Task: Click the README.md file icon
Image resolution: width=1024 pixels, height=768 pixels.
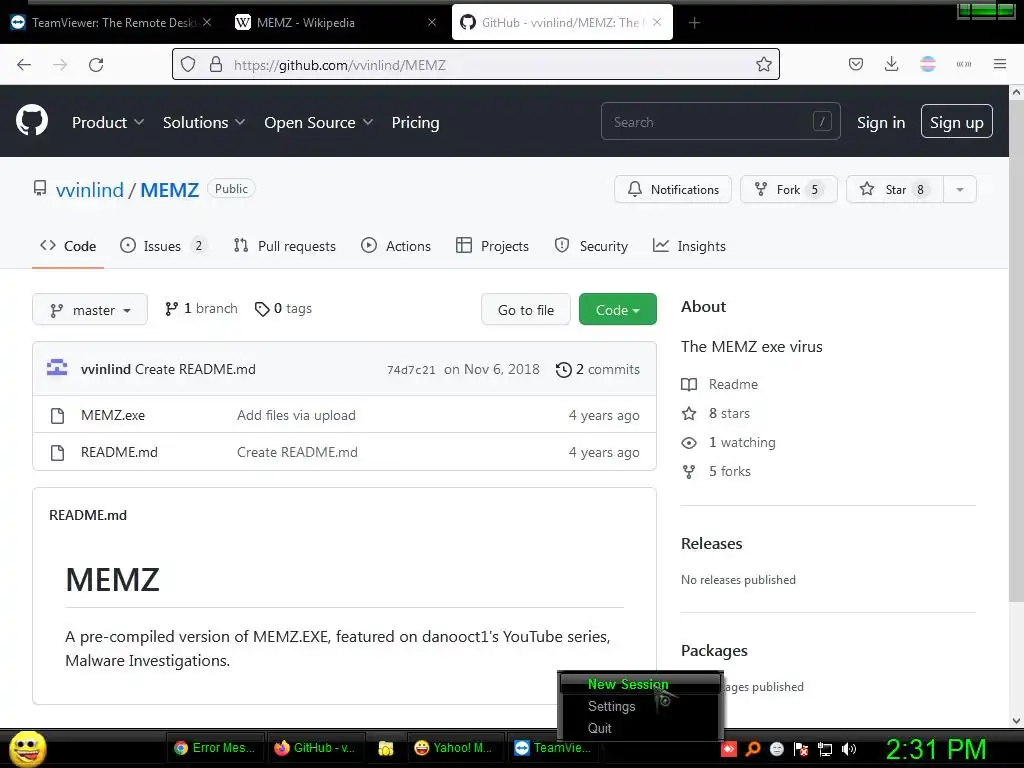Action: 57,453
